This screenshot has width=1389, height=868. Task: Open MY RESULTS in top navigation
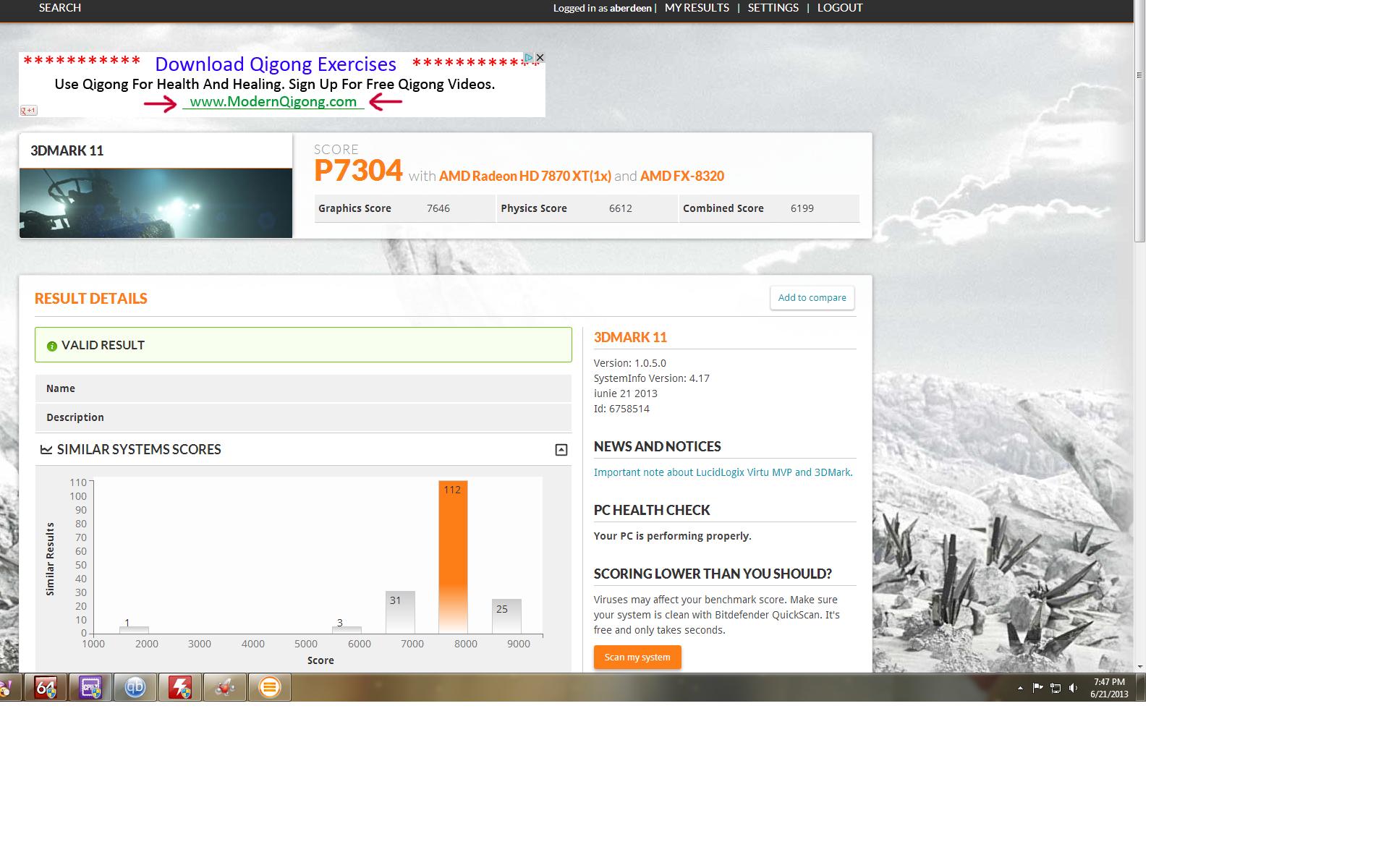[697, 8]
